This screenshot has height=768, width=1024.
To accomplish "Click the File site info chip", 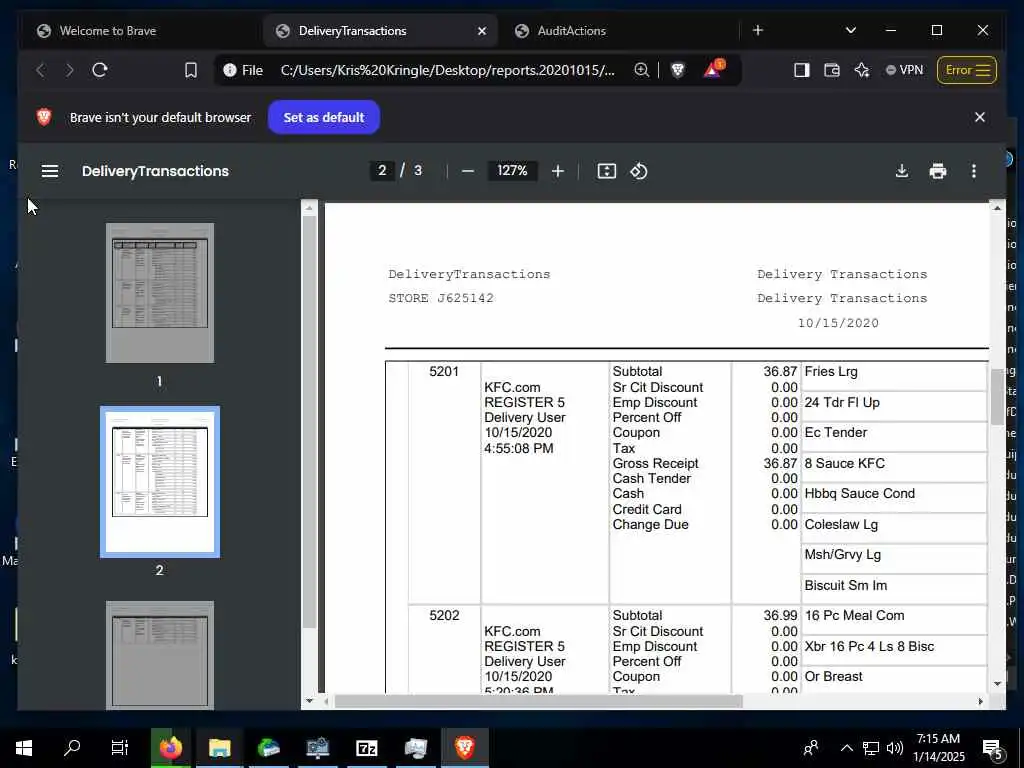I will click(x=243, y=70).
